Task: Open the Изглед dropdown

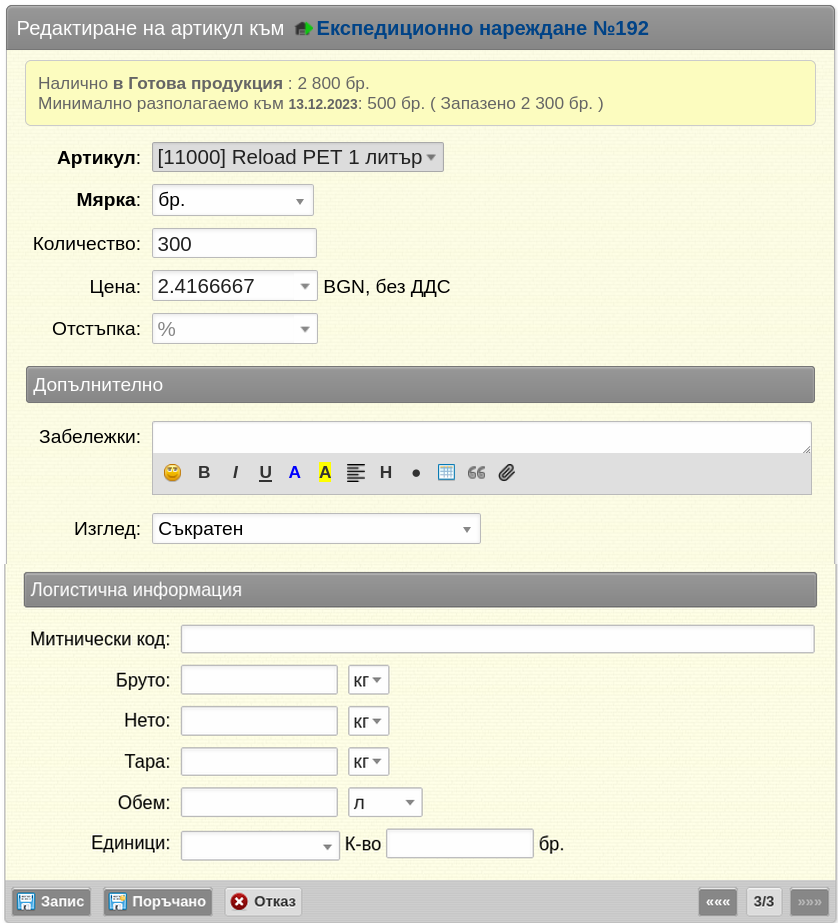Action: tap(316, 529)
